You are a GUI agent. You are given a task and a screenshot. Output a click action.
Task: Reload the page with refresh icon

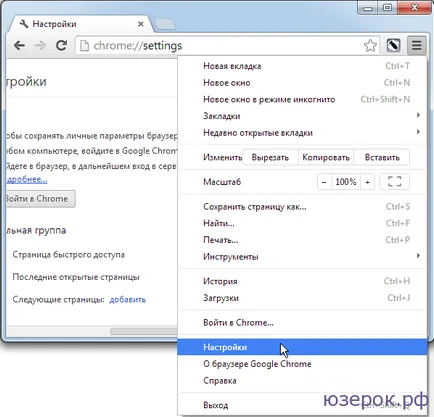click(x=61, y=45)
